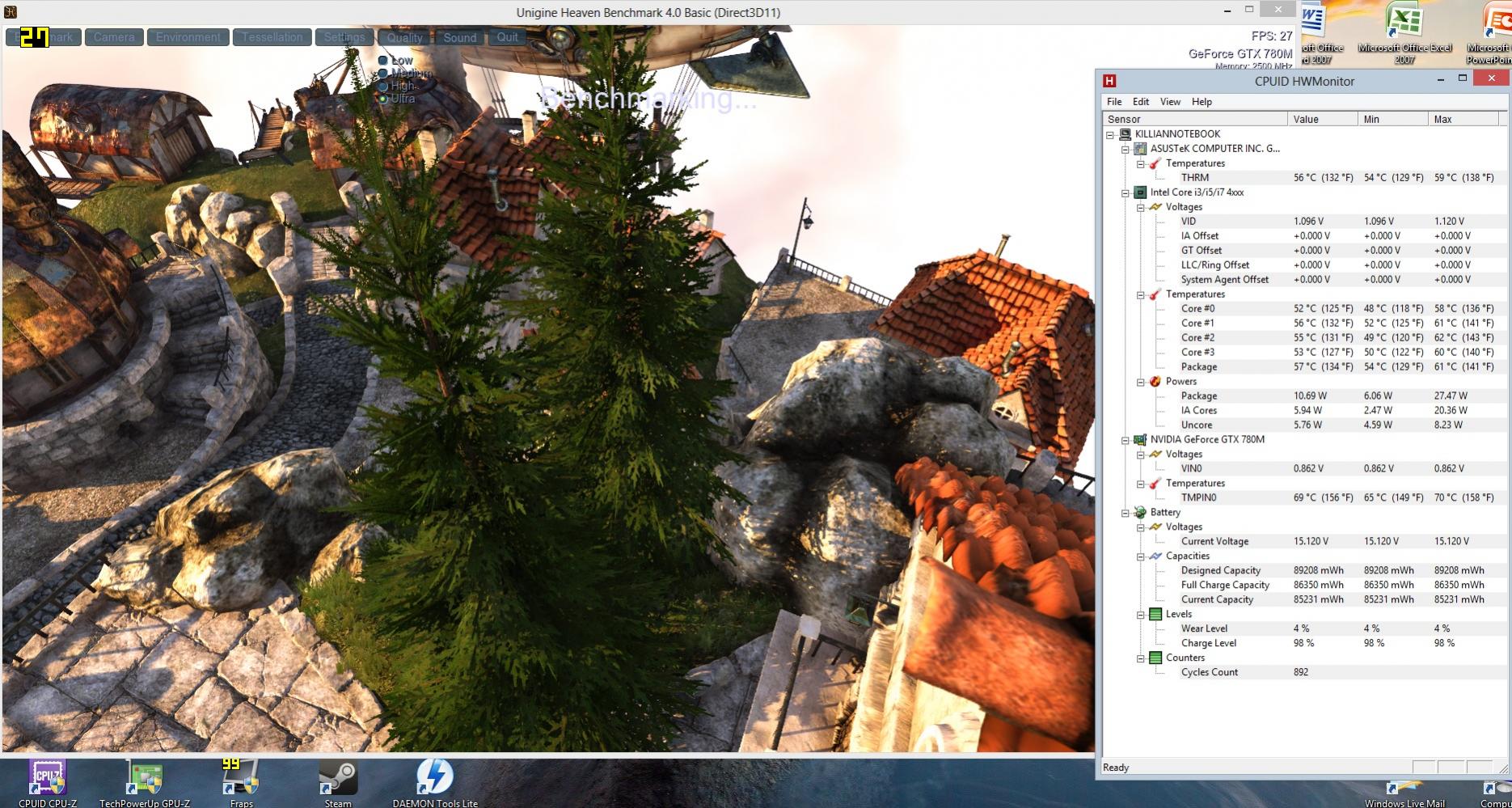Image resolution: width=1512 pixels, height=808 pixels.
Task: Open Heaven Camera menu
Action: point(114,37)
